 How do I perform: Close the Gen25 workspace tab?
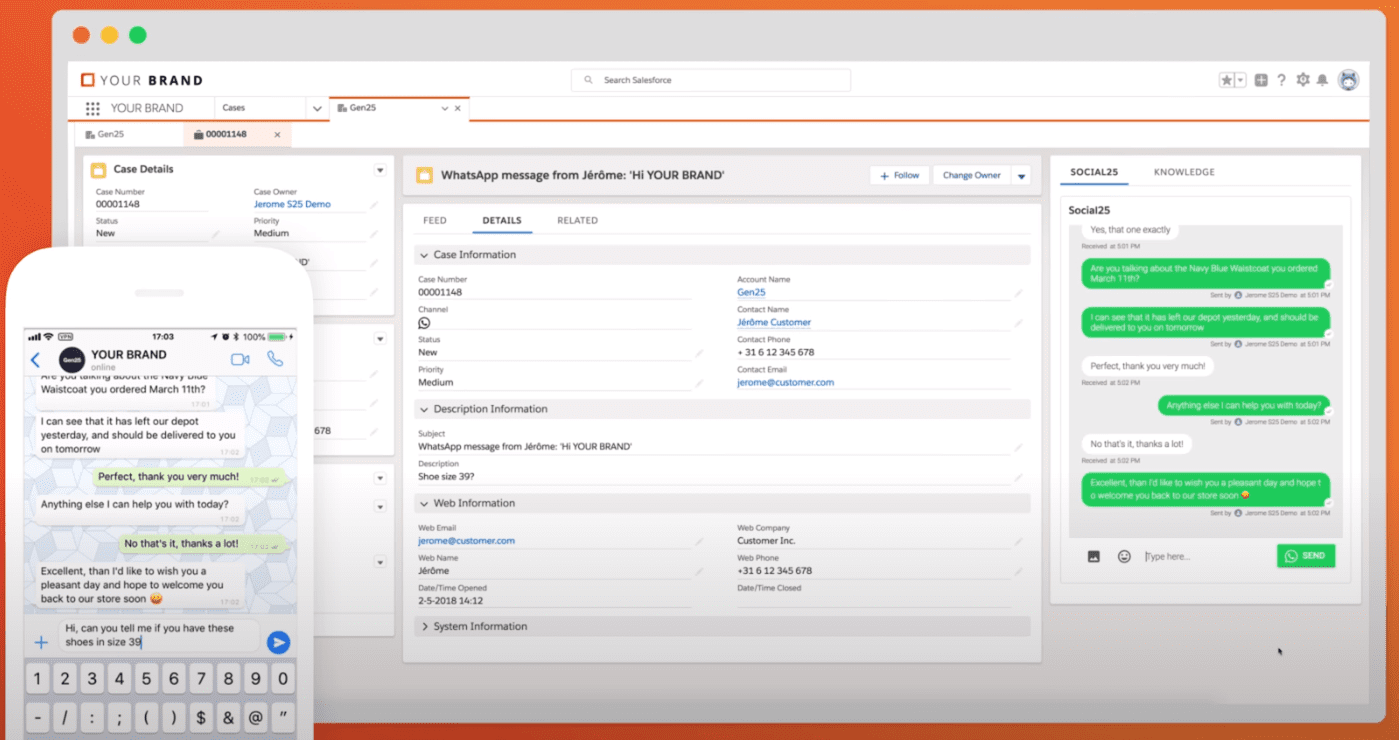tap(458, 108)
